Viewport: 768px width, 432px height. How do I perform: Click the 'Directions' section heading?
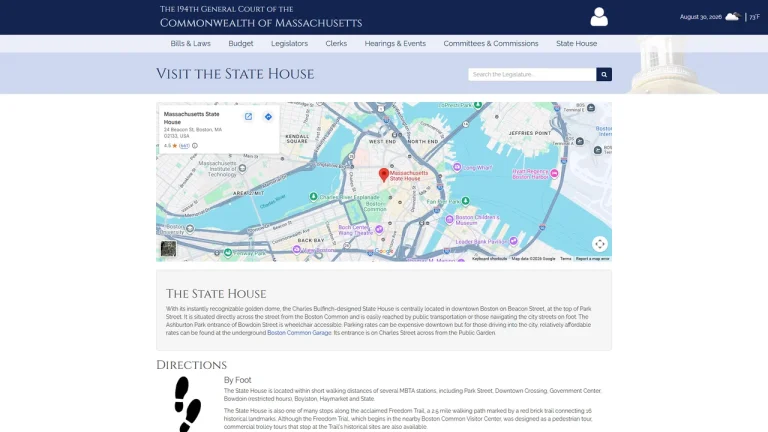tap(192, 365)
